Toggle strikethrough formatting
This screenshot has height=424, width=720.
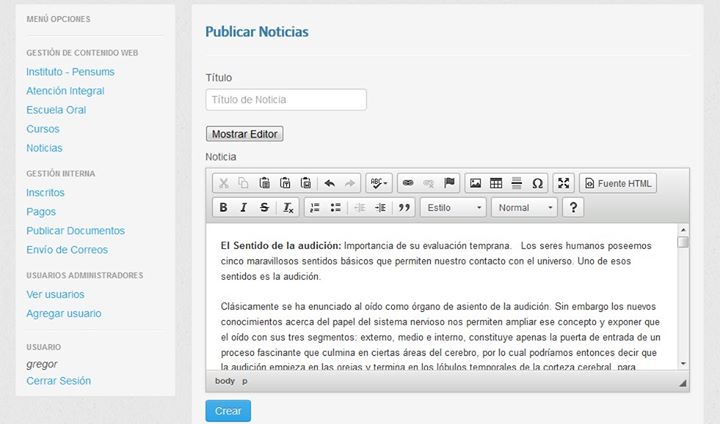[264, 208]
